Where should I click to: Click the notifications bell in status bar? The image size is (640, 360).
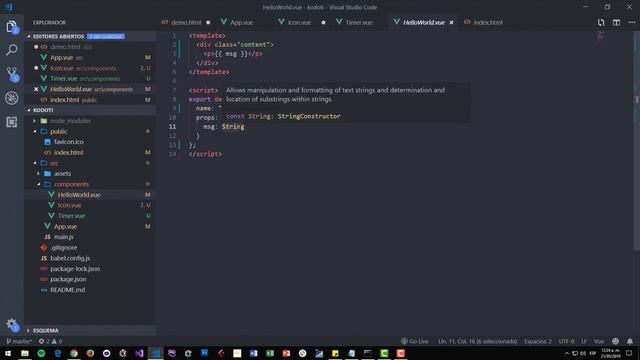click(x=630, y=341)
